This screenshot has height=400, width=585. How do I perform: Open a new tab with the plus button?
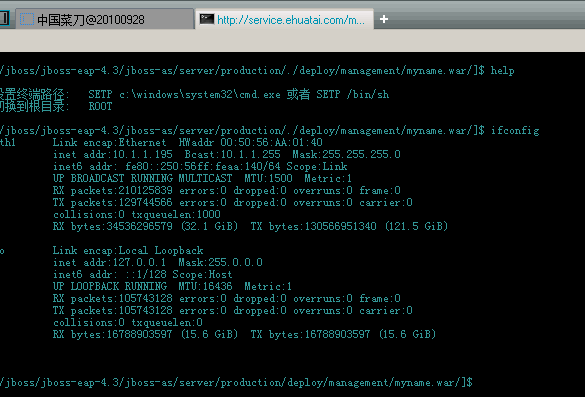pos(384,19)
